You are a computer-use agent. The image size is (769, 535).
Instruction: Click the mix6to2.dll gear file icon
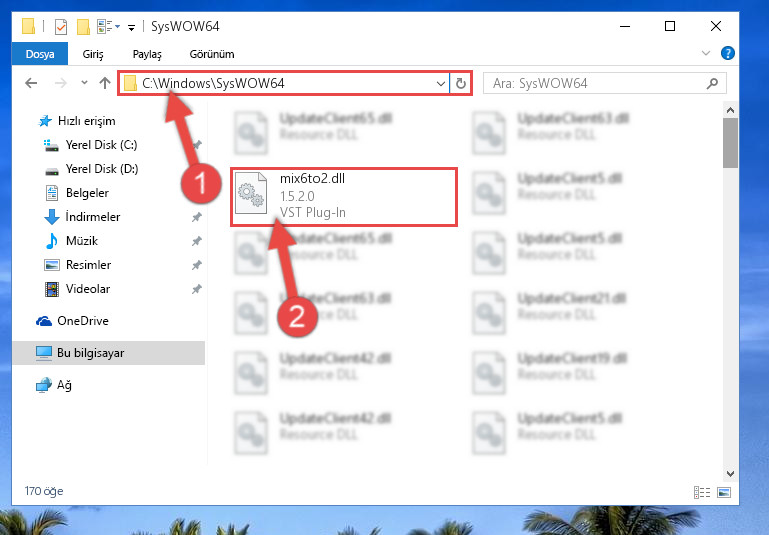pos(251,194)
